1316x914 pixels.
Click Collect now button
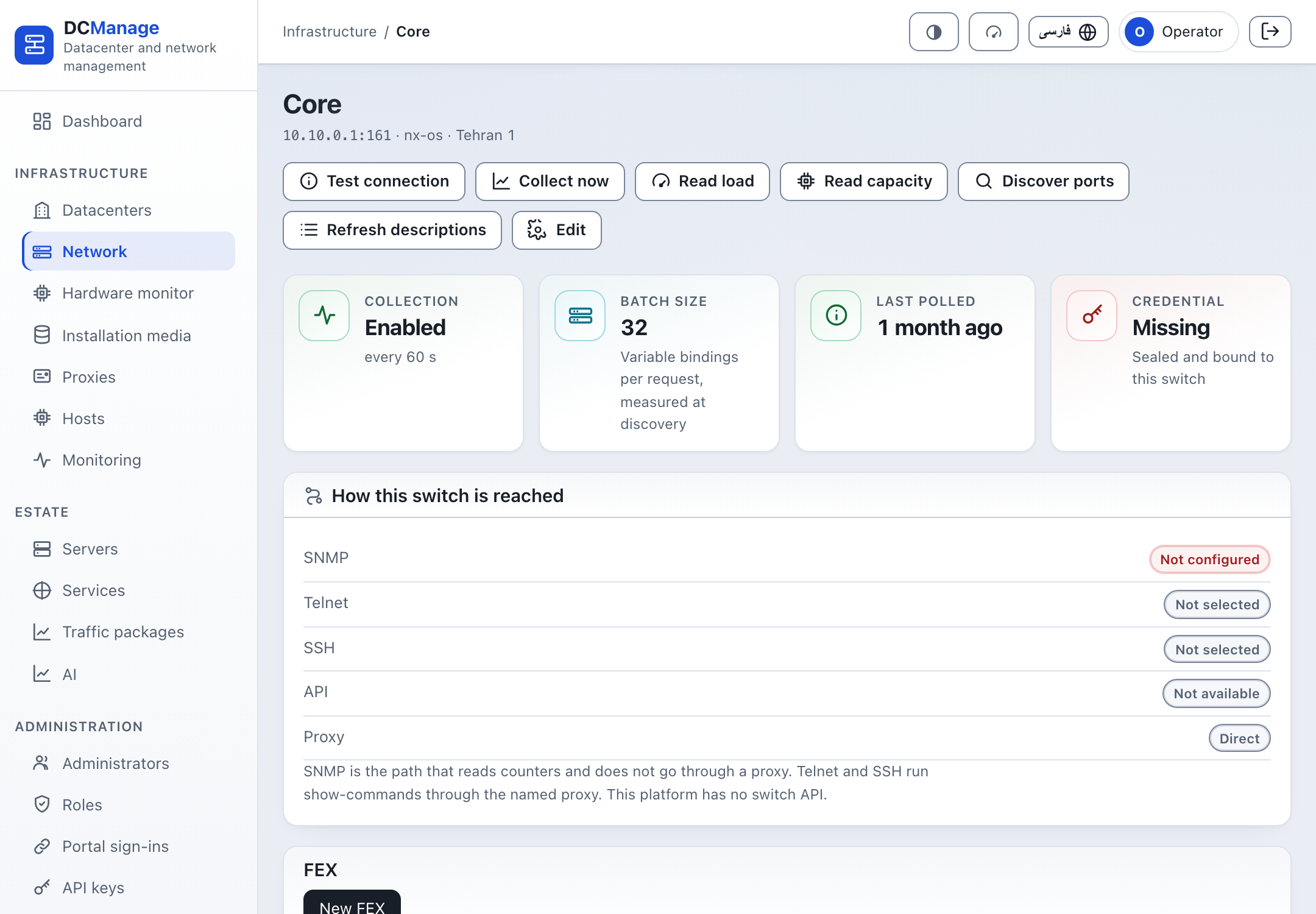[x=550, y=182]
